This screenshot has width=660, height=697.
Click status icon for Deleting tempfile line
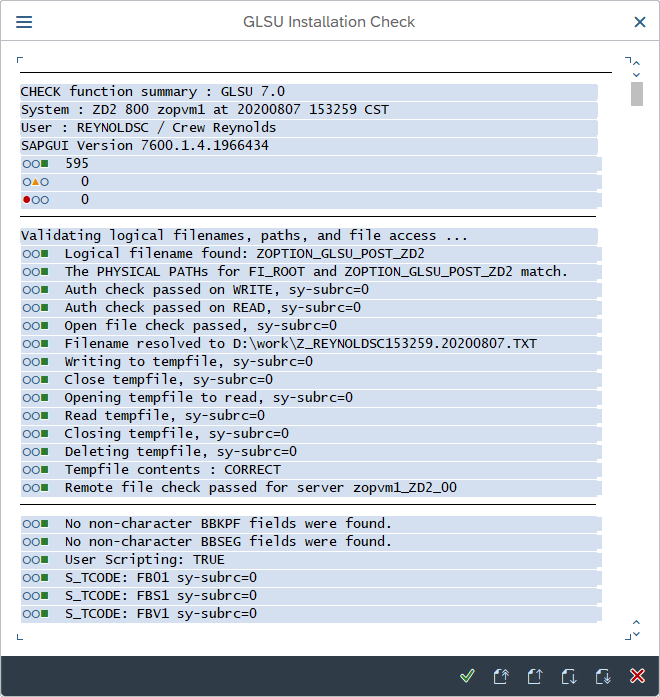(36, 452)
